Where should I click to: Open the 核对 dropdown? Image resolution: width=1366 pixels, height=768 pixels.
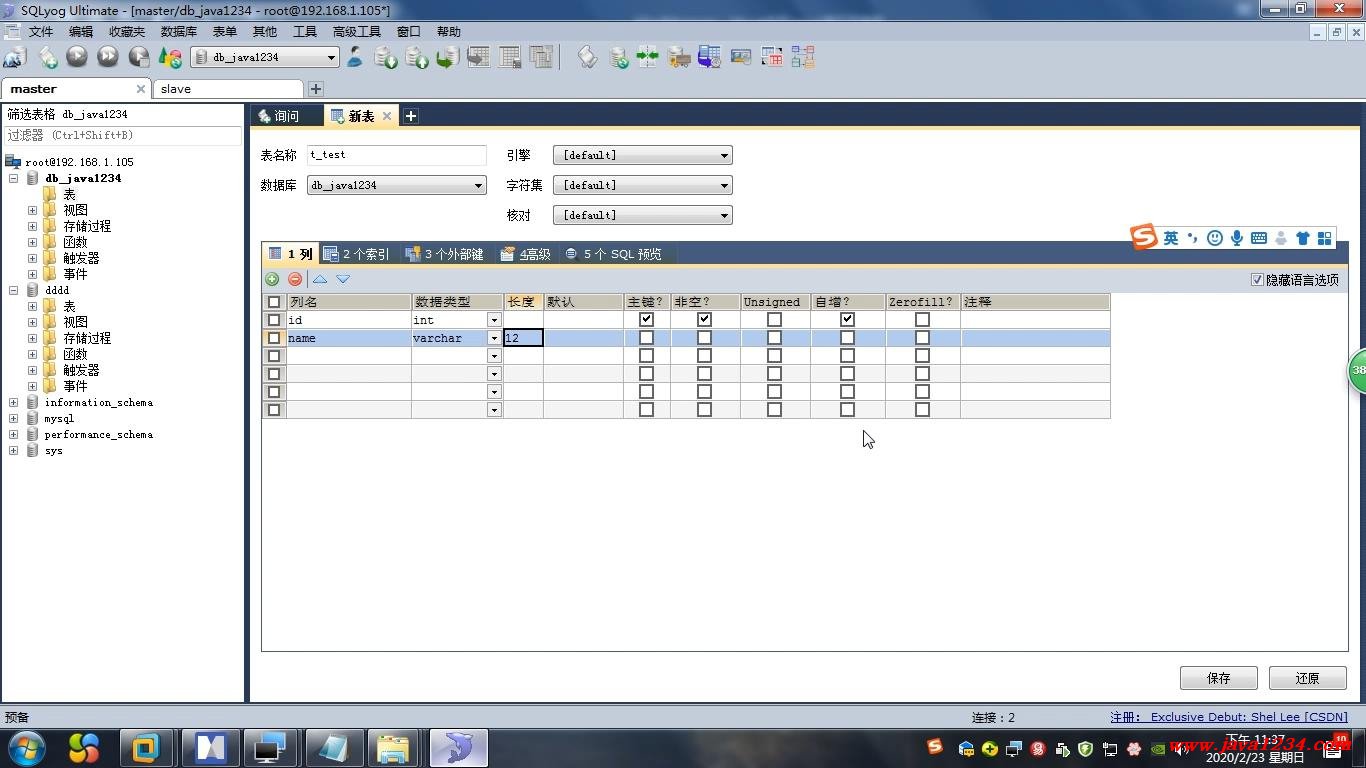[x=643, y=215]
